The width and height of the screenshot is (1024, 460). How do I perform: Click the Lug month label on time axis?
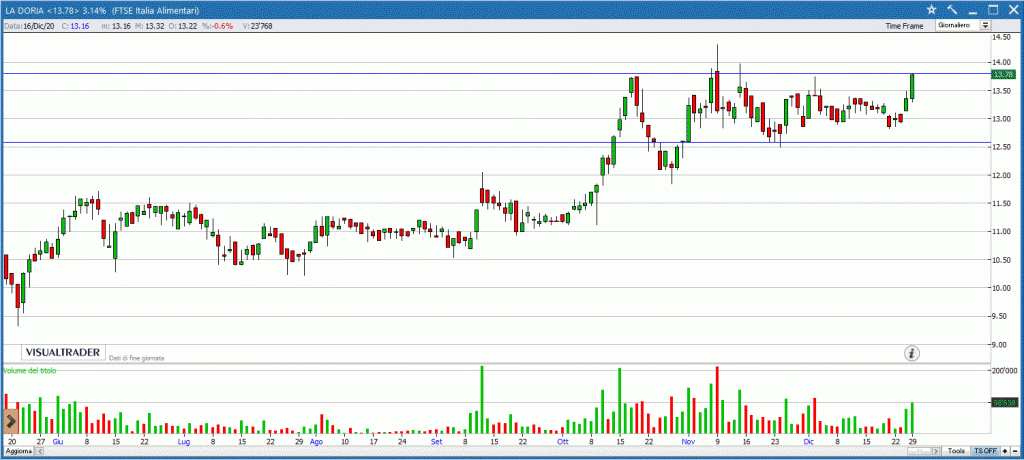(184, 442)
